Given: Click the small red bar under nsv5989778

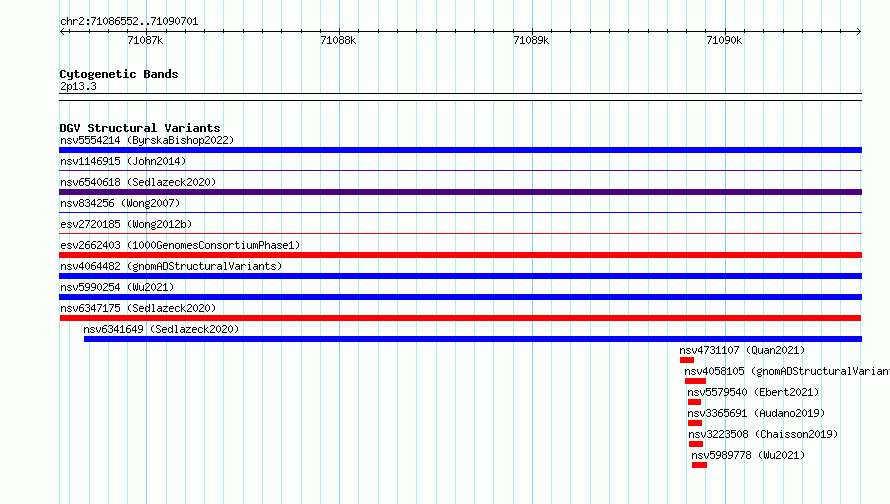Looking at the screenshot, I should 699,465.
